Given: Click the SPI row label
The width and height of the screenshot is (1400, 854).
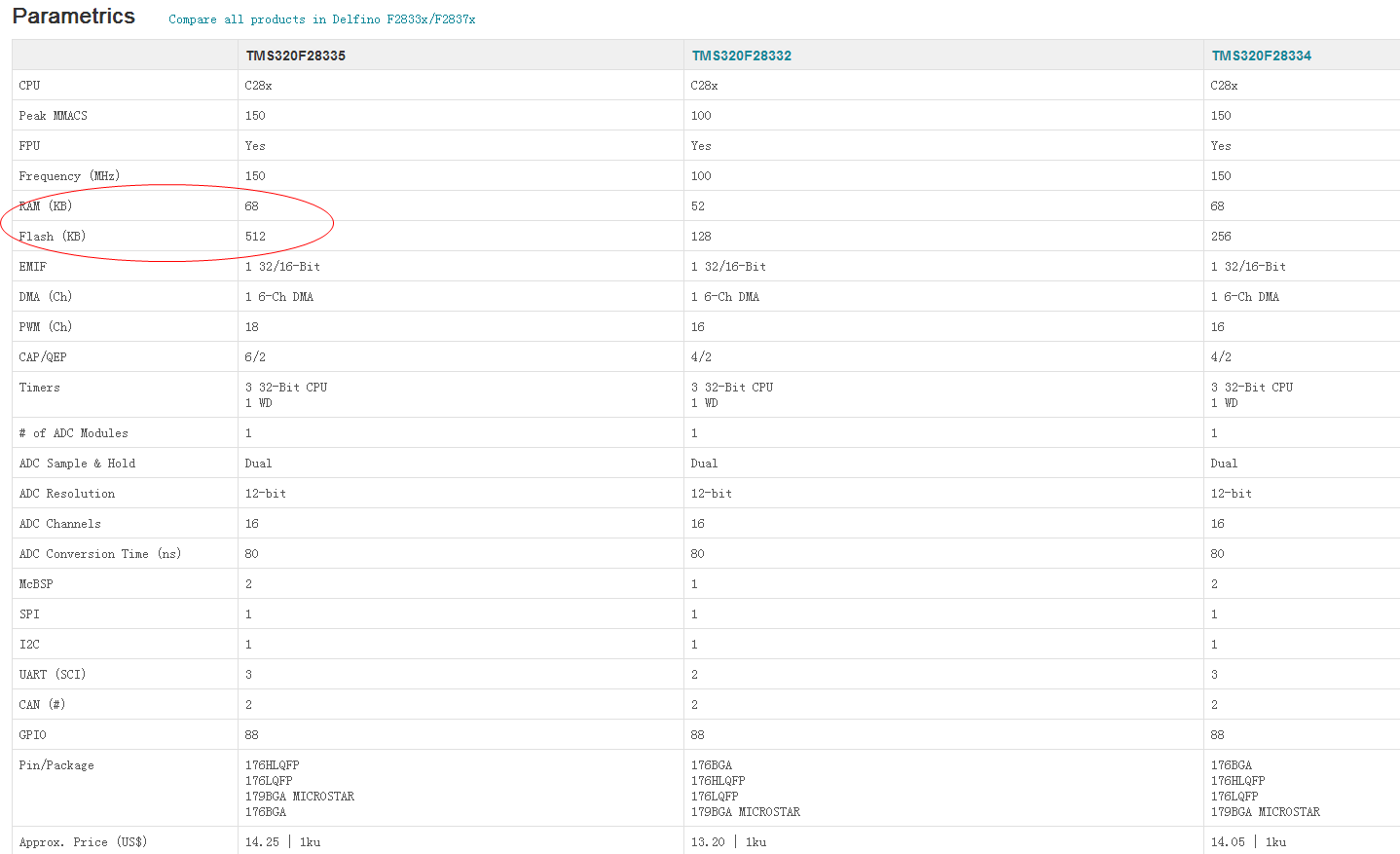Looking at the screenshot, I should click(29, 614).
